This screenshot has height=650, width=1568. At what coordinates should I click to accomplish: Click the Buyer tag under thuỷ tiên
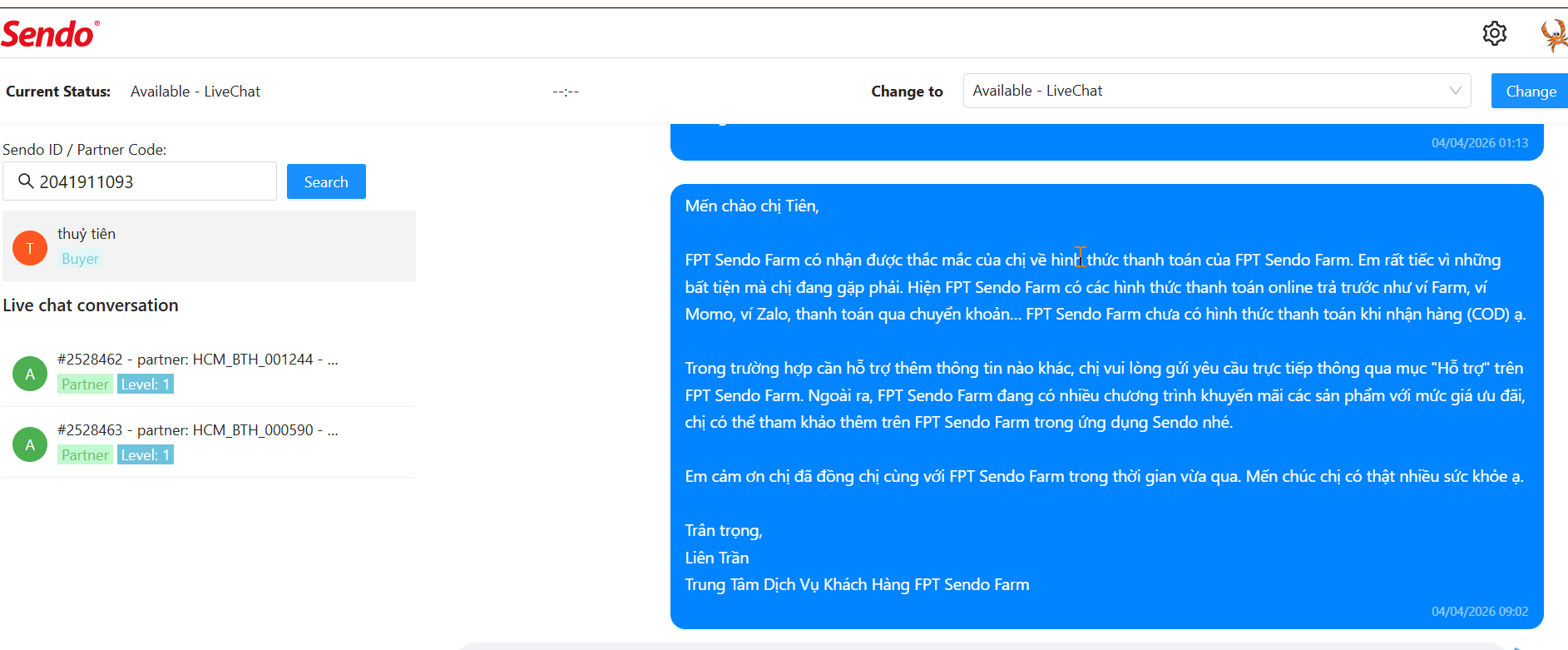80,259
